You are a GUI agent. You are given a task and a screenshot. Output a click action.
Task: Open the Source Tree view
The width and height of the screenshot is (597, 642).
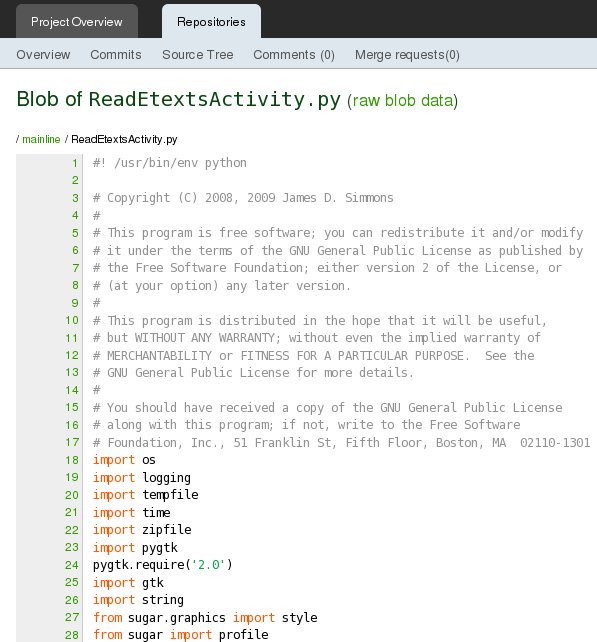tap(198, 55)
